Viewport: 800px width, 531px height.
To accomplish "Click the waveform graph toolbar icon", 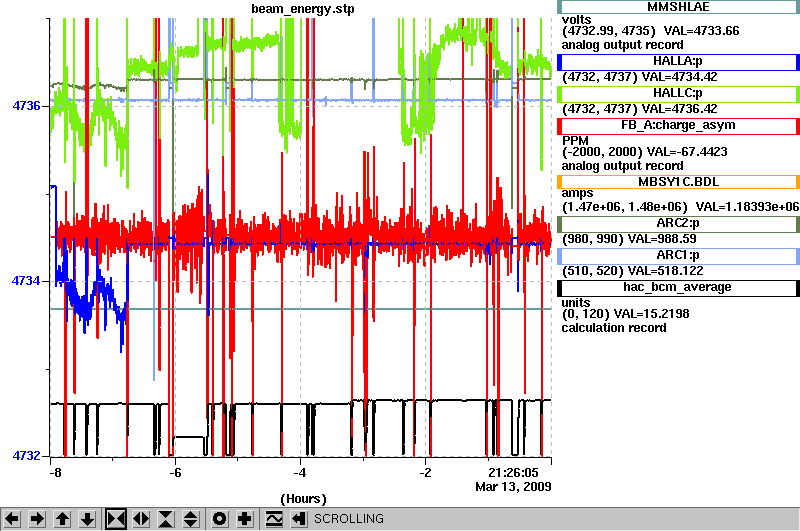I will 274,519.
